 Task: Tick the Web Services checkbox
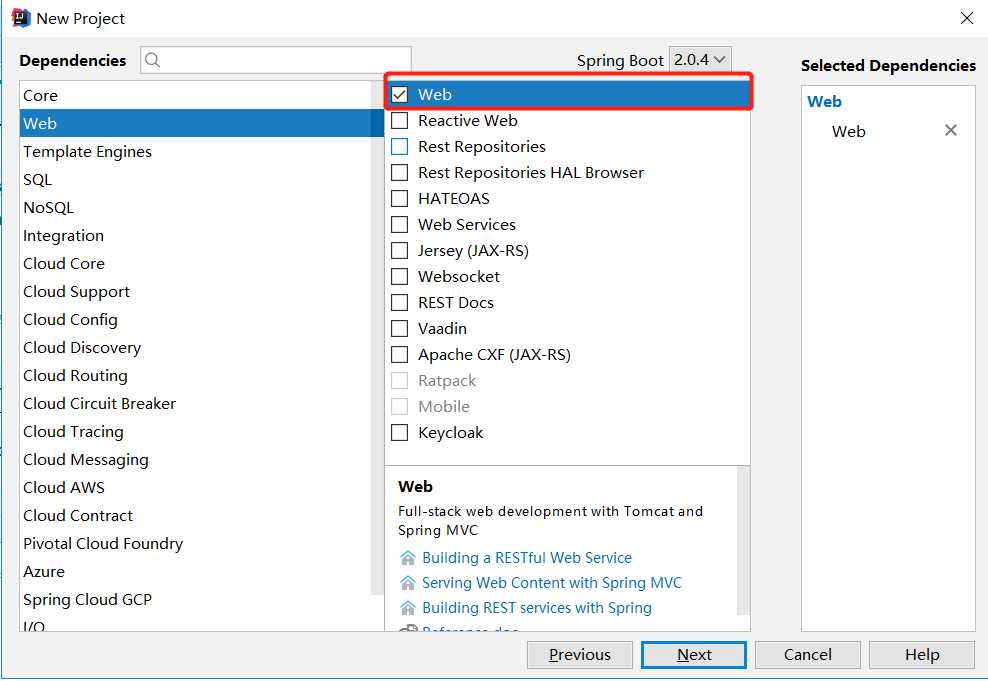tap(399, 224)
